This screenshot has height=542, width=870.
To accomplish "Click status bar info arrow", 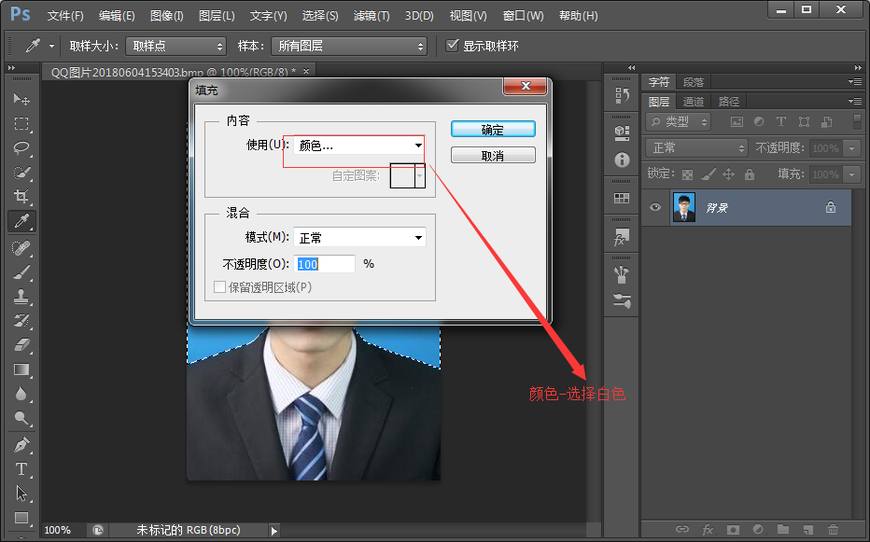I will [274, 531].
